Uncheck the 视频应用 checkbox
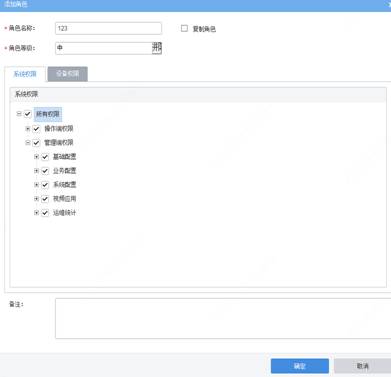391x377 pixels. 45,199
